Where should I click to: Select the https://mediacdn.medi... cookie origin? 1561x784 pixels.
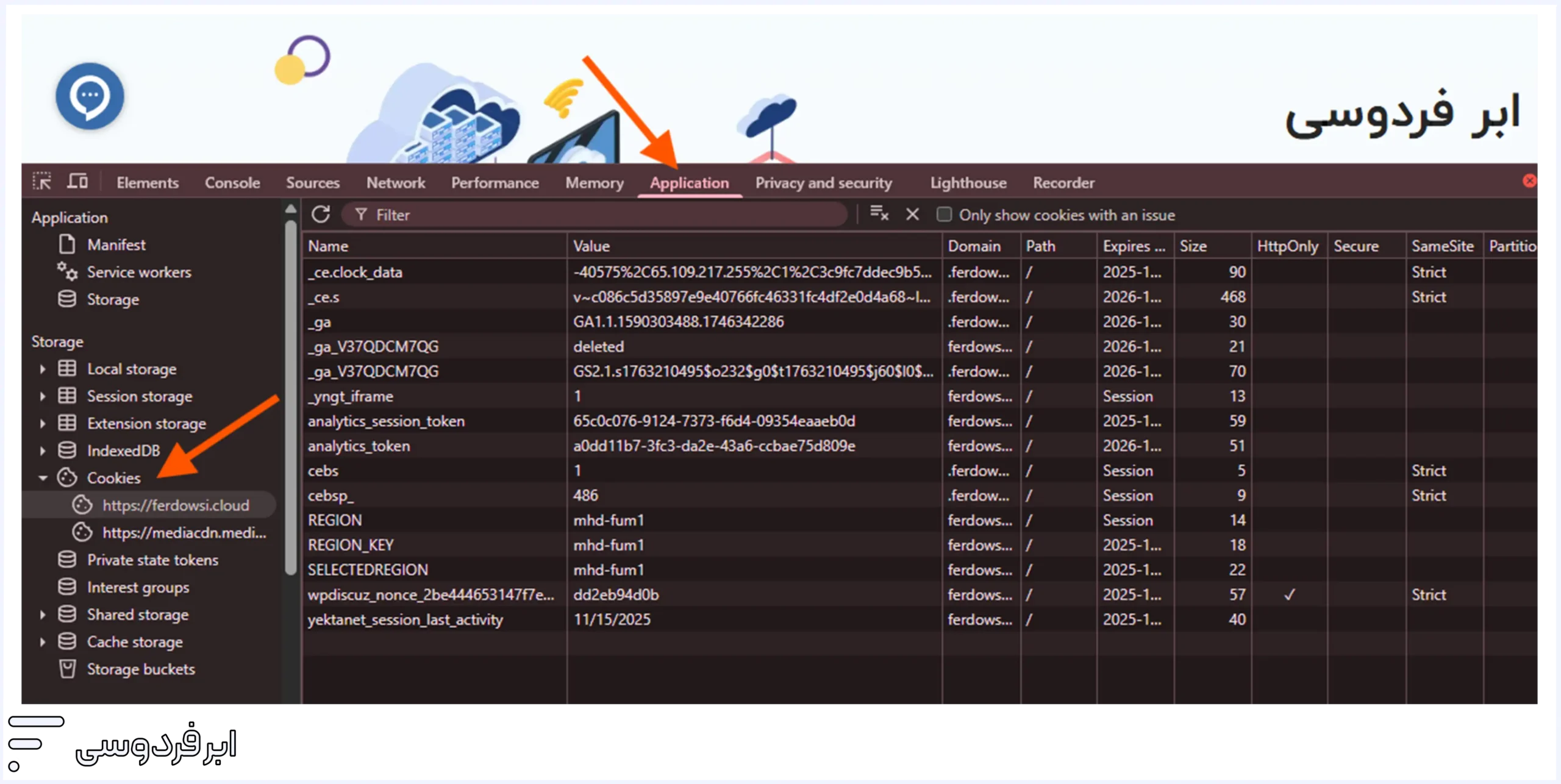184,533
